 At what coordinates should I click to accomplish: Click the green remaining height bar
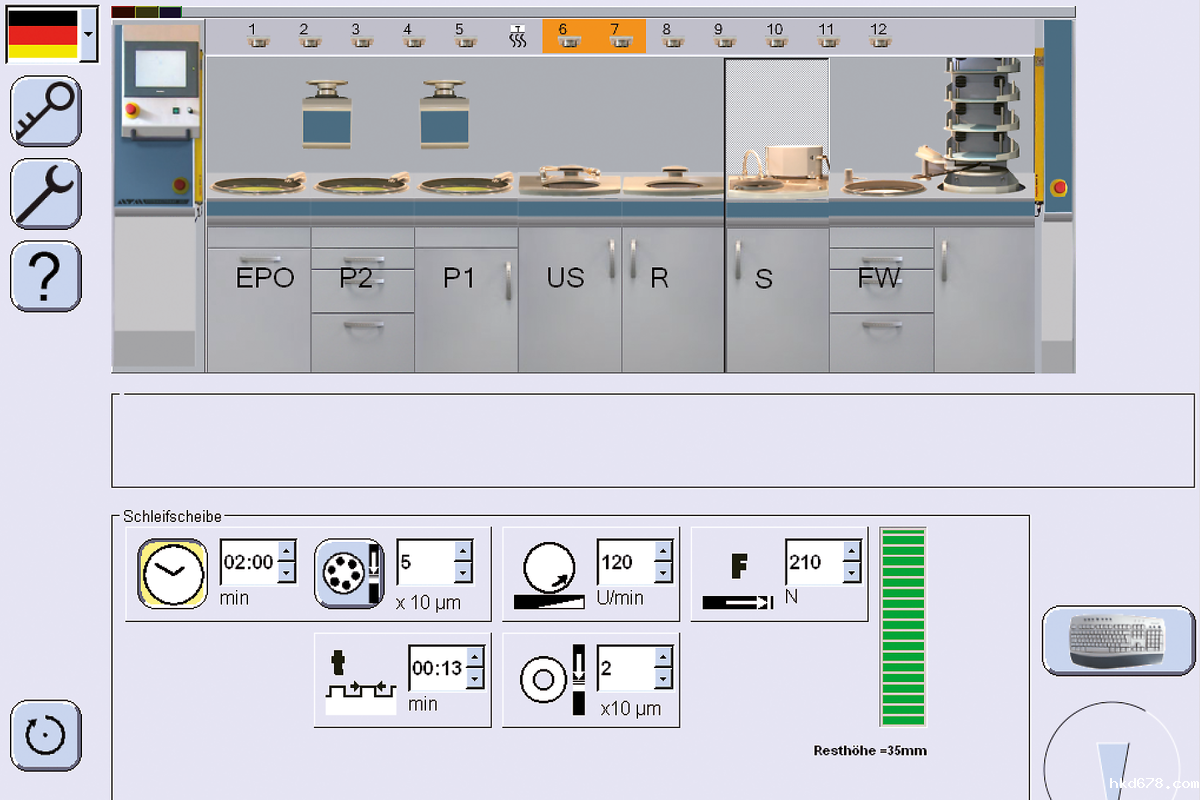click(x=903, y=626)
